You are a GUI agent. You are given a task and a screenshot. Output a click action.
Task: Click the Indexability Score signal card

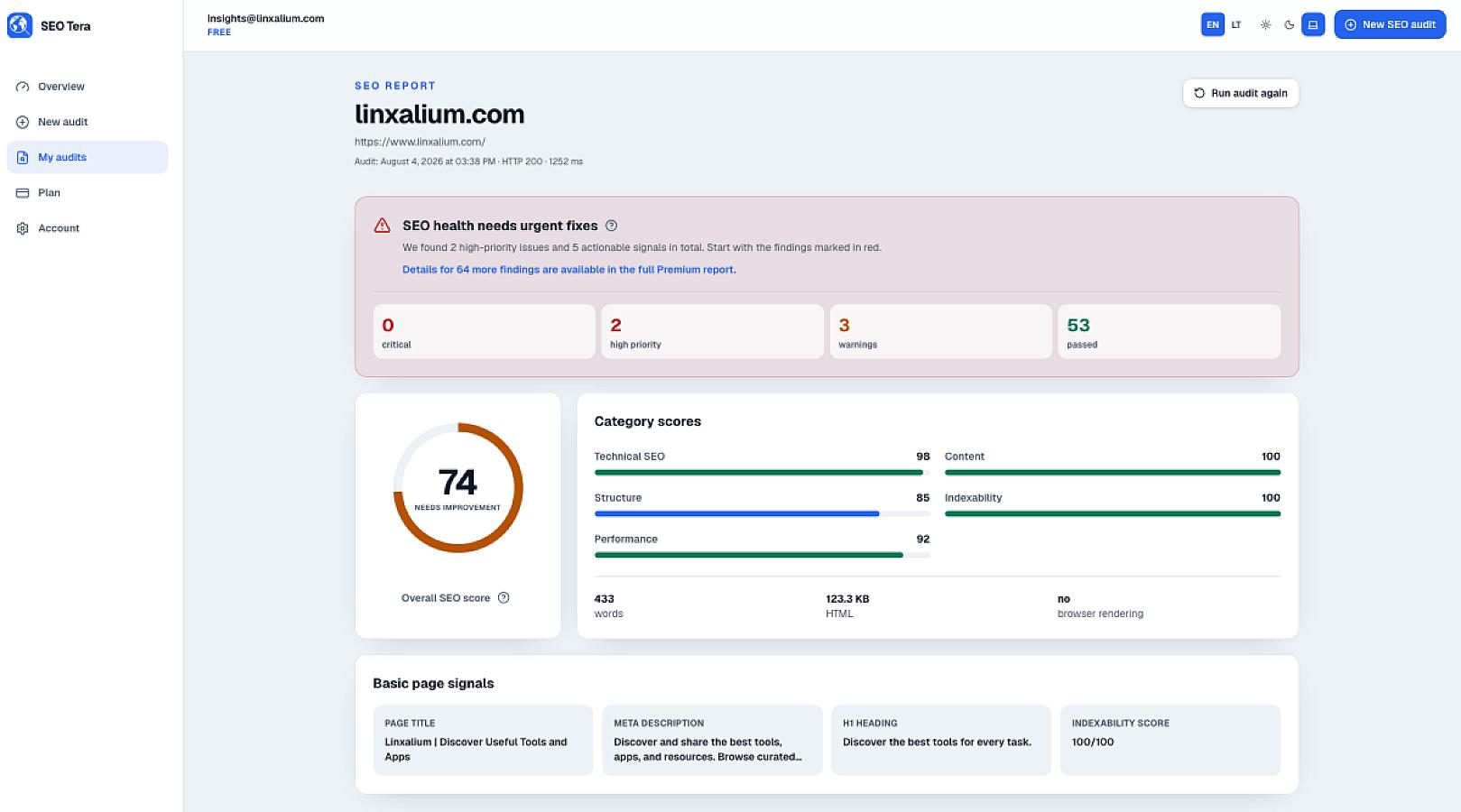(1170, 740)
